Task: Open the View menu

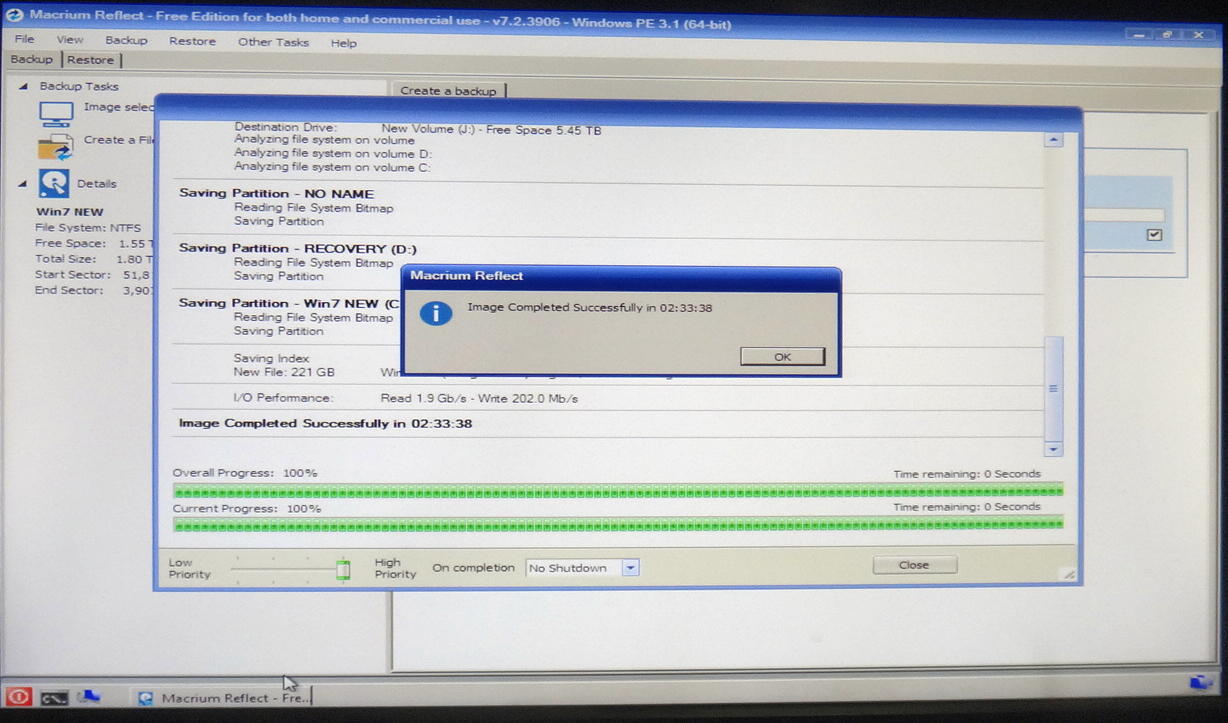Action: click(x=70, y=39)
